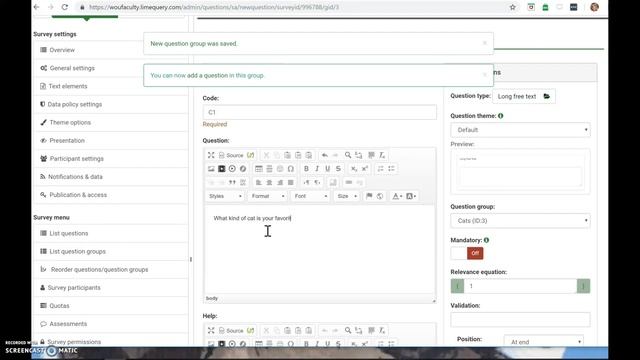The width and height of the screenshot is (640, 360).
Task: Choose background color in Question editor
Action: (x=411, y=196)
